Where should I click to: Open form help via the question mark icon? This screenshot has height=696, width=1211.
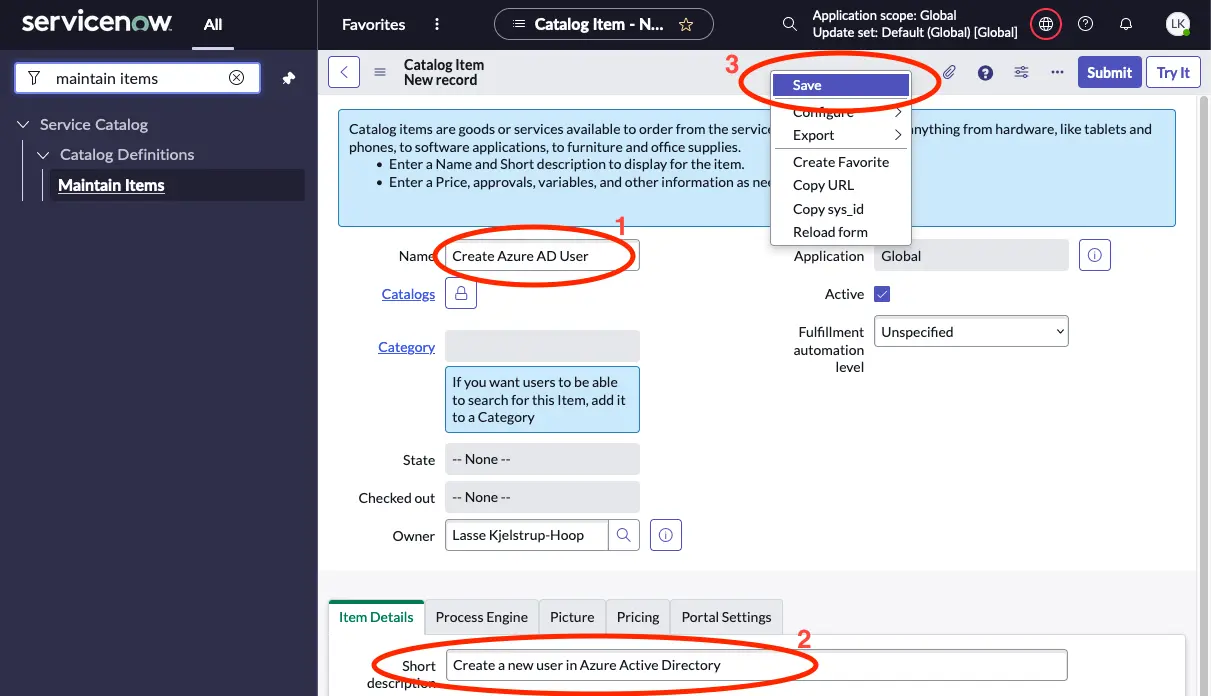(x=985, y=72)
